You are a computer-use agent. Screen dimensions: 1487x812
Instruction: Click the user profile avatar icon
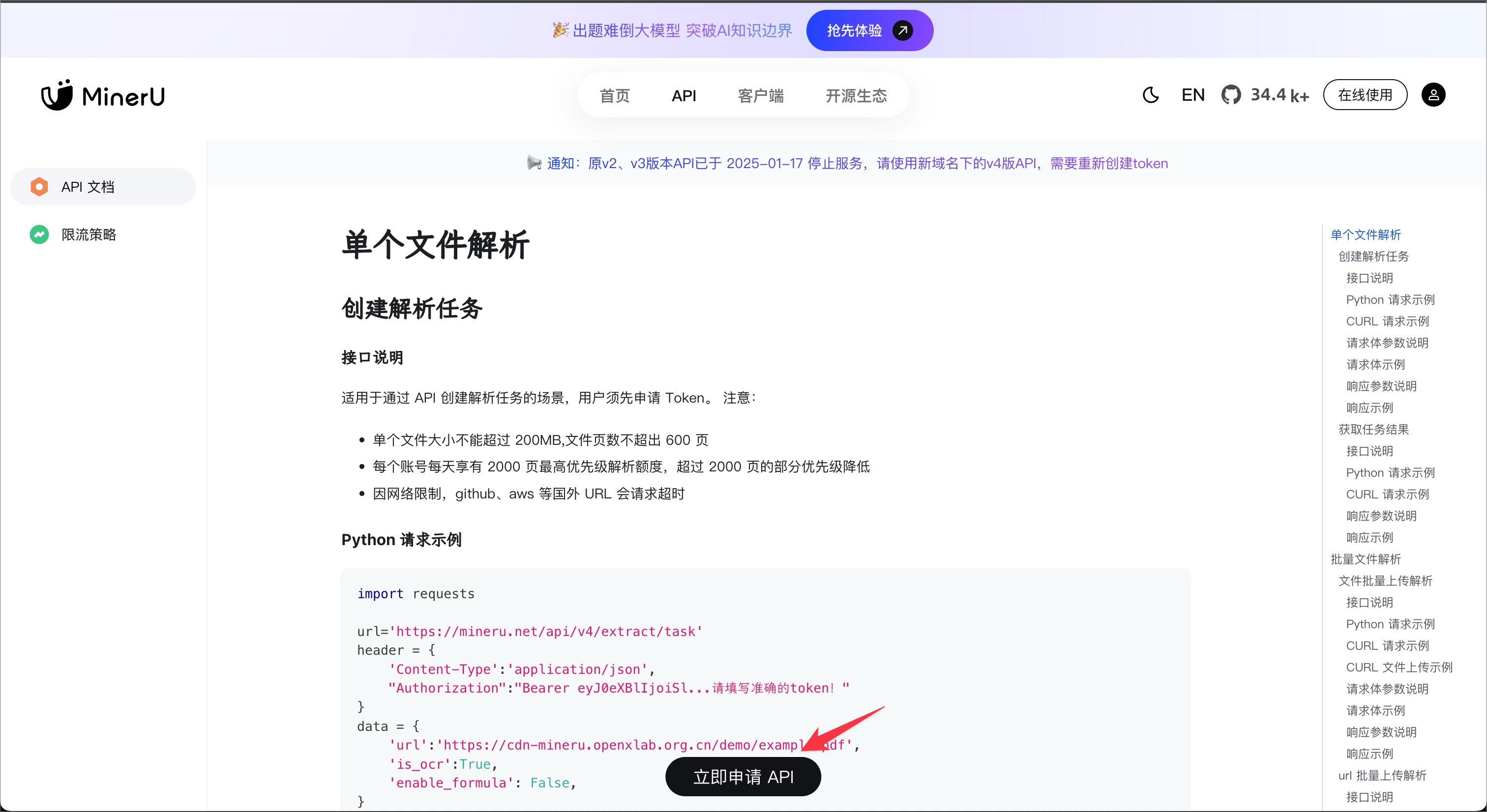[x=1433, y=95]
